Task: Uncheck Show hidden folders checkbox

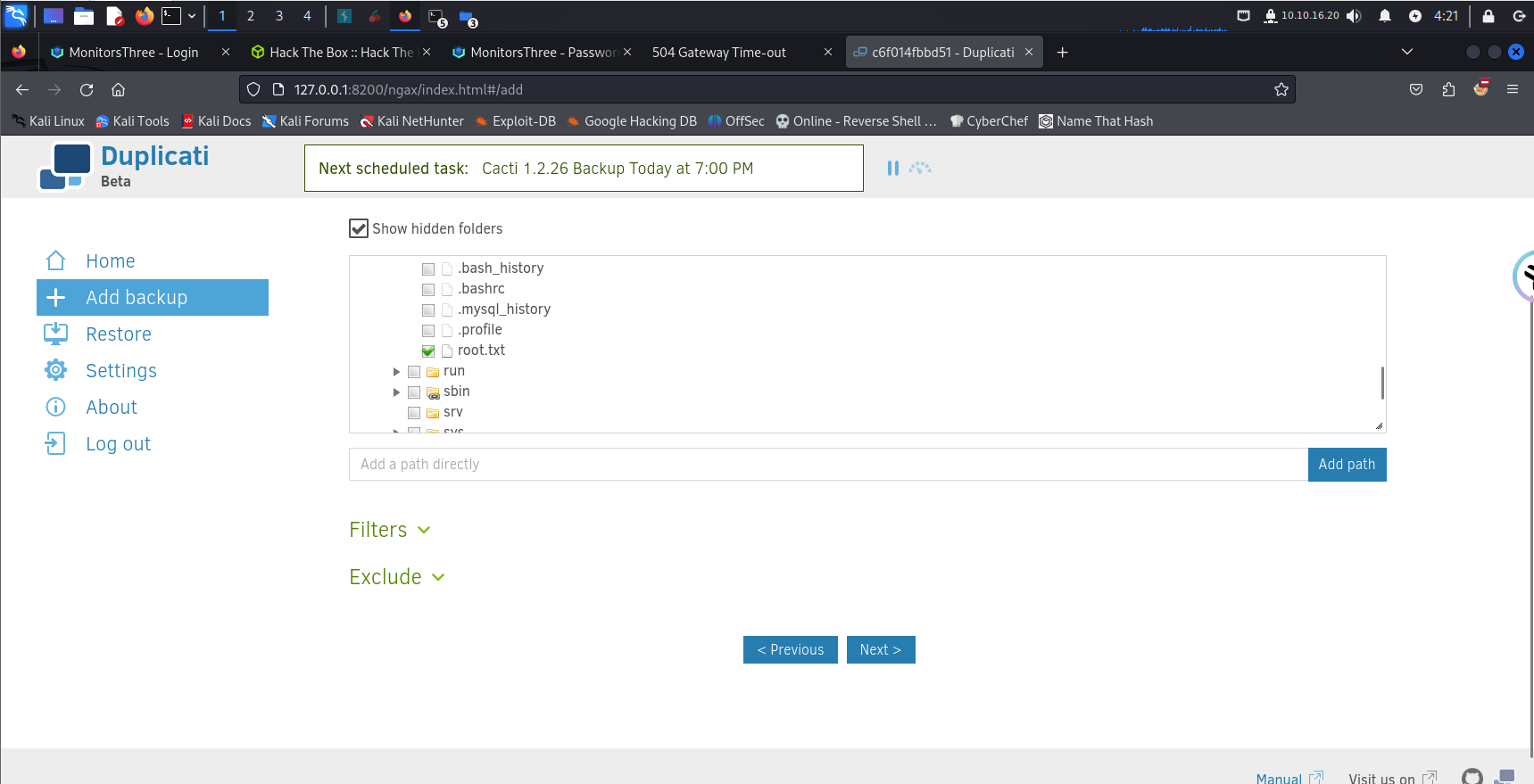Action: click(359, 228)
